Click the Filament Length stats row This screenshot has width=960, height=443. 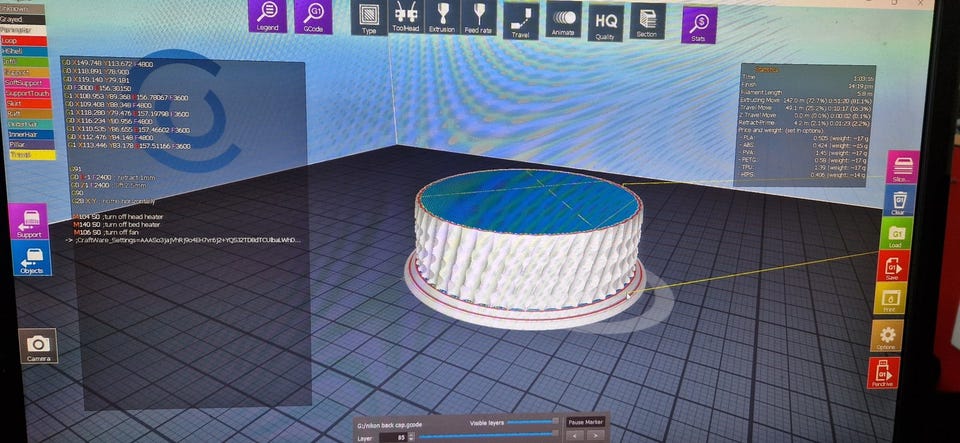805,92
